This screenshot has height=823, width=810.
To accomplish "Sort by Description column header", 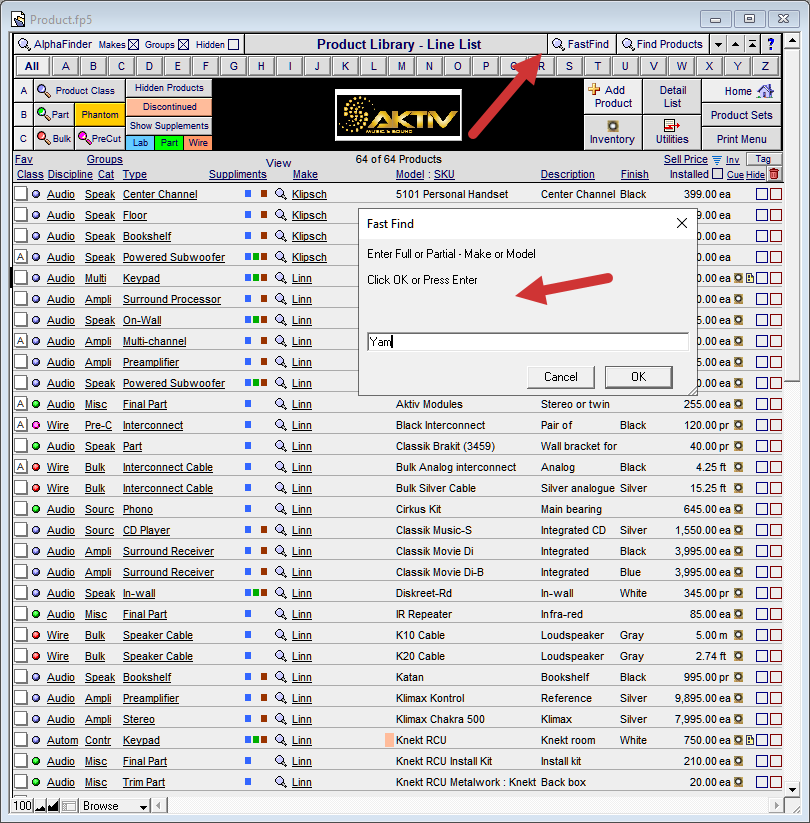I will click(x=567, y=174).
